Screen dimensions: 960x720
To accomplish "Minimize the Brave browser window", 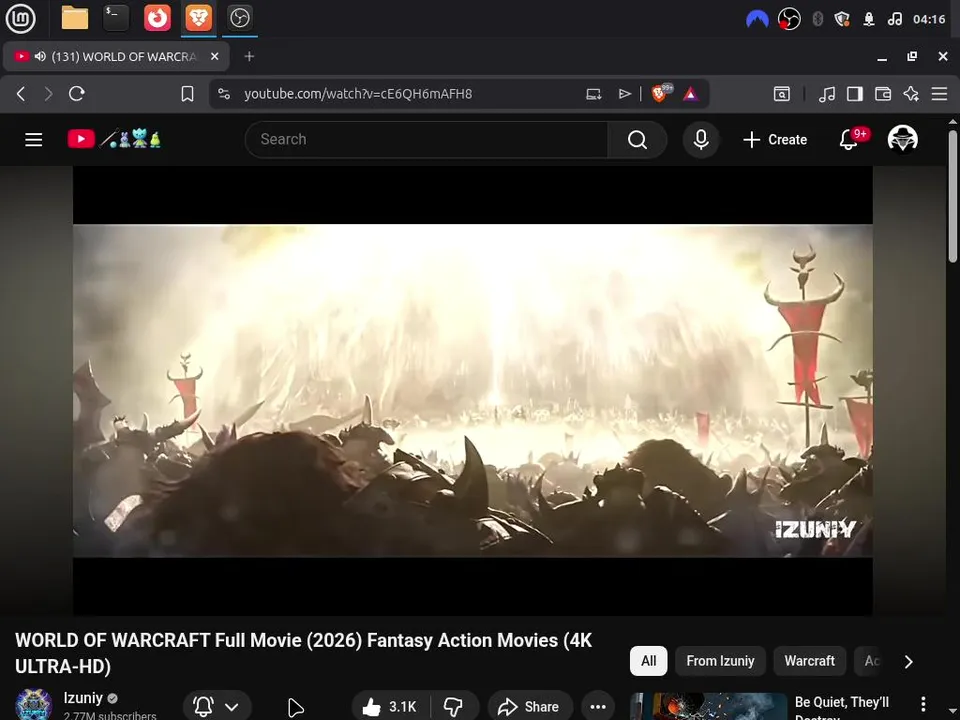I will click(x=882, y=57).
